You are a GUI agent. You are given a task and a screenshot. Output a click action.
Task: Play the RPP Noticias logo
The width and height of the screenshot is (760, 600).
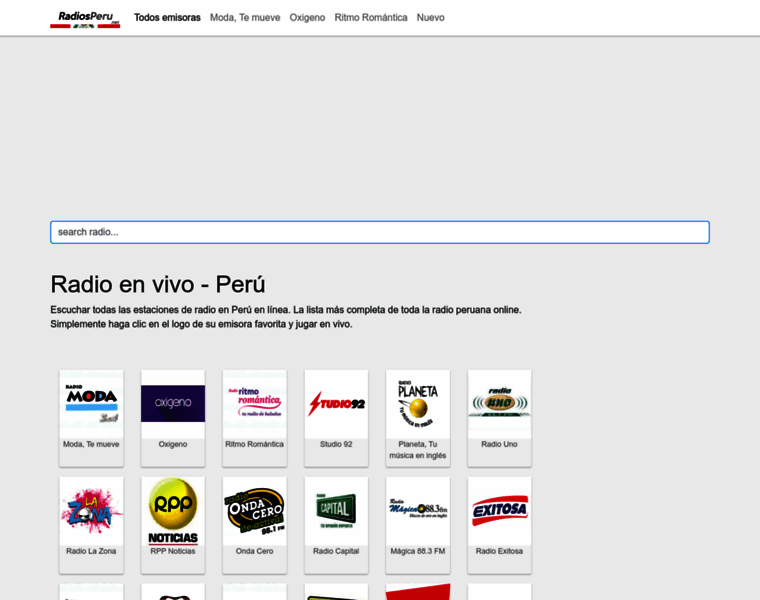point(173,511)
